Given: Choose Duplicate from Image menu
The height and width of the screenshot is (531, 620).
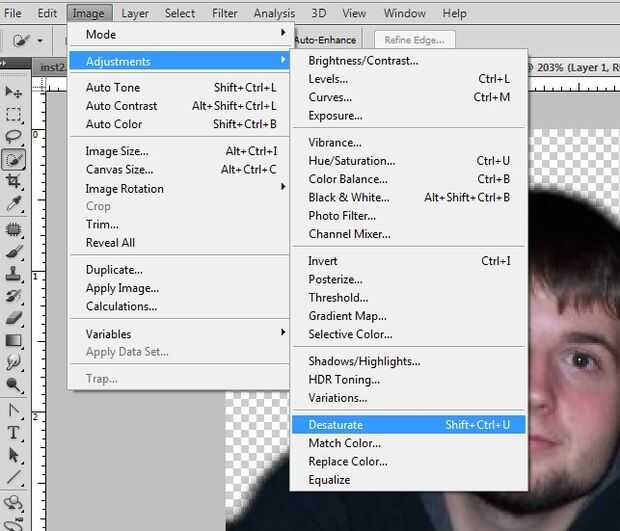Looking at the screenshot, I should tap(180, 270).
